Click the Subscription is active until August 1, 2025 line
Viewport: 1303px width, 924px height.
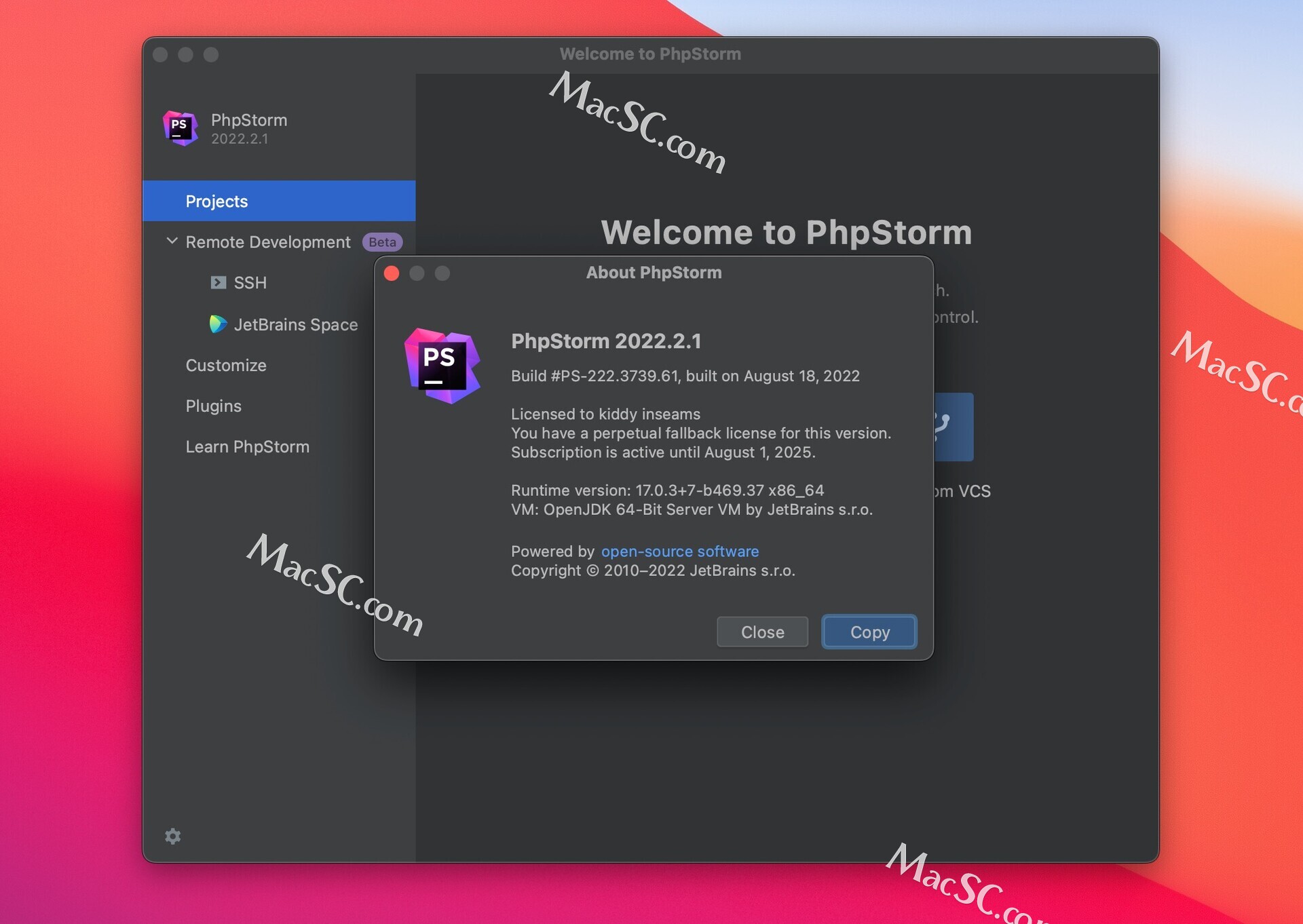coord(663,452)
